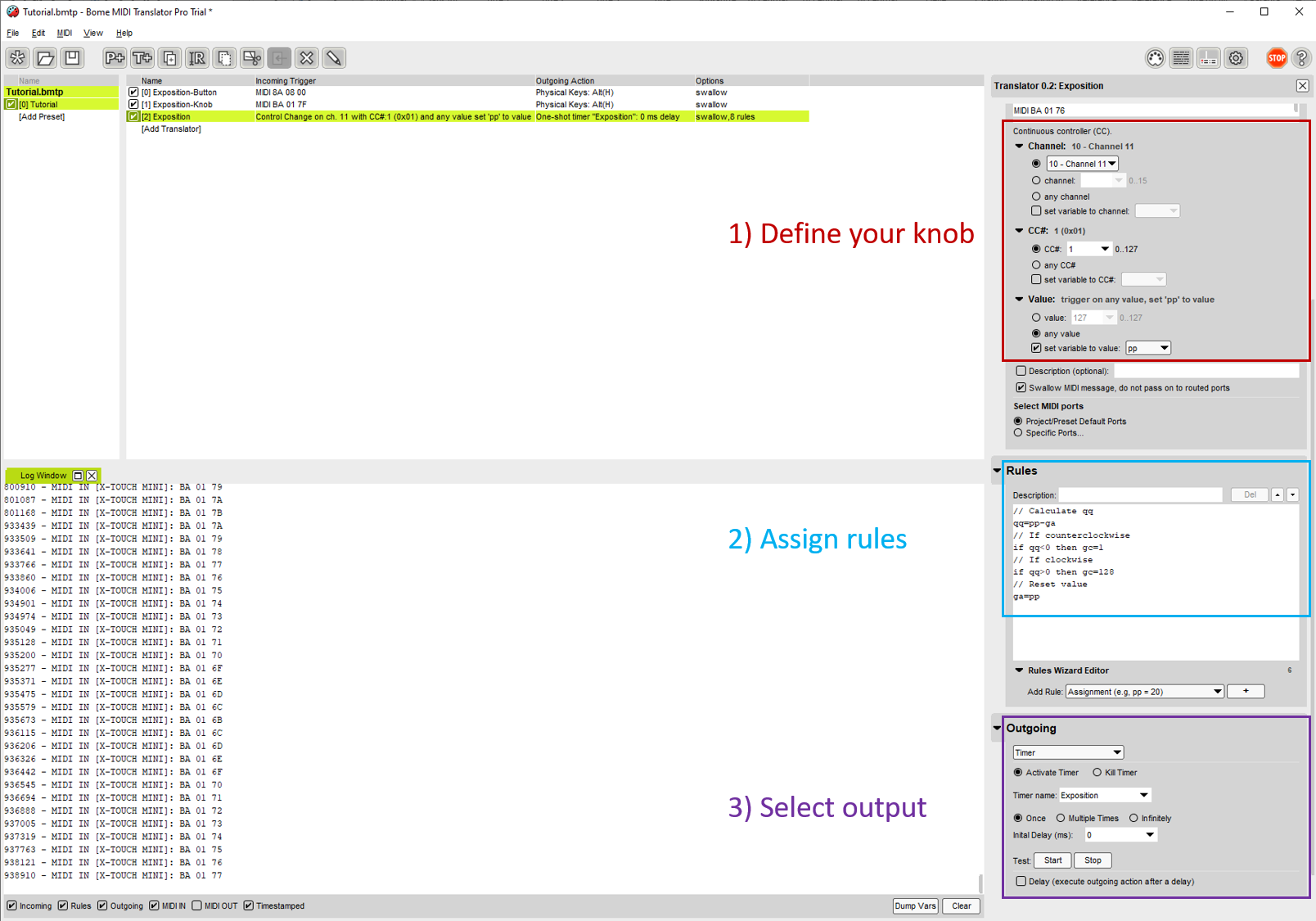Click the Clear log button
The image size is (1316, 921).
(x=961, y=905)
